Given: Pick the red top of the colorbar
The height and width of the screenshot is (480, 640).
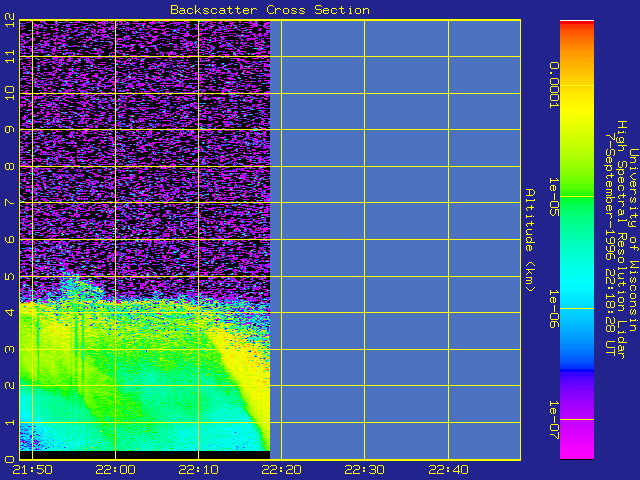Looking at the screenshot, I should [577, 24].
